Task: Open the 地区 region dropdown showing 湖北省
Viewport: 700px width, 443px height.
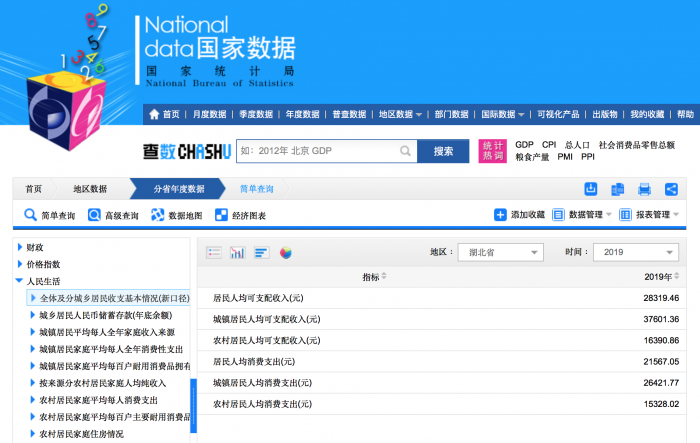Action: coord(500,252)
